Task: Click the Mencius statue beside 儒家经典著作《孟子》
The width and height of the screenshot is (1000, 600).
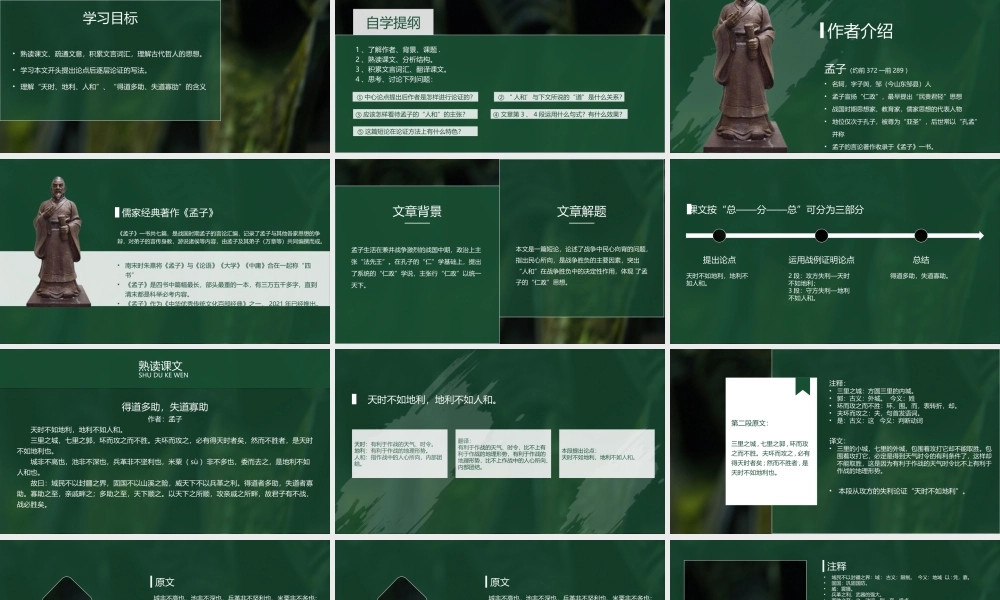Action: (x=57, y=241)
